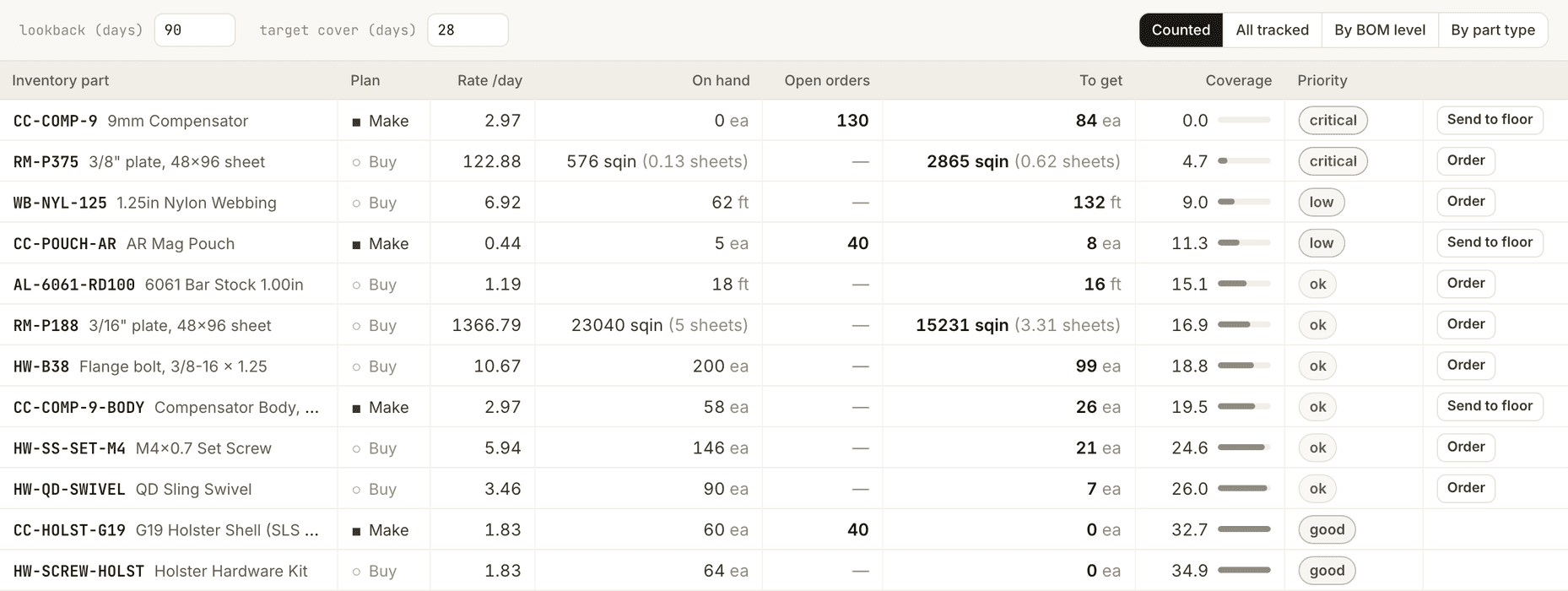Click open orders value 130 for CC-COMP-9
The height and width of the screenshot is (591, 1568).
click(852, 121)
